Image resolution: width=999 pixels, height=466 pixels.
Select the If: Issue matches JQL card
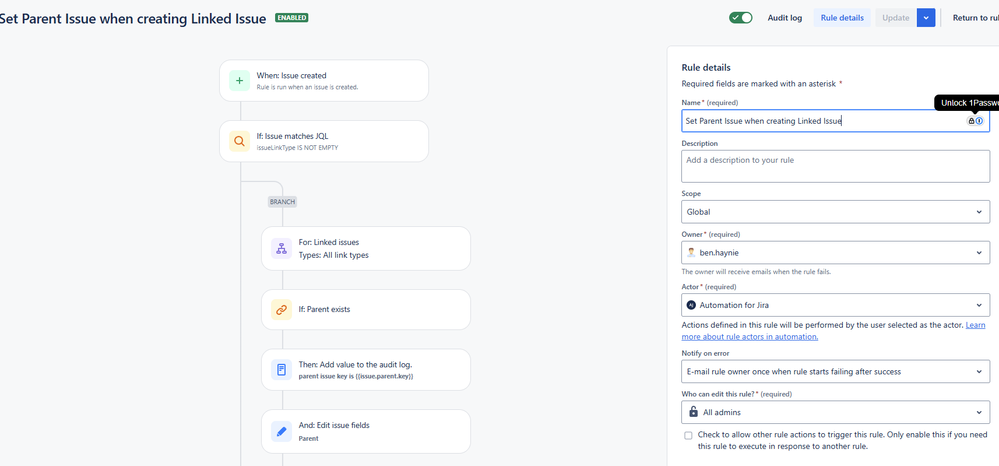pyautogui.click(x=324, y=141)
